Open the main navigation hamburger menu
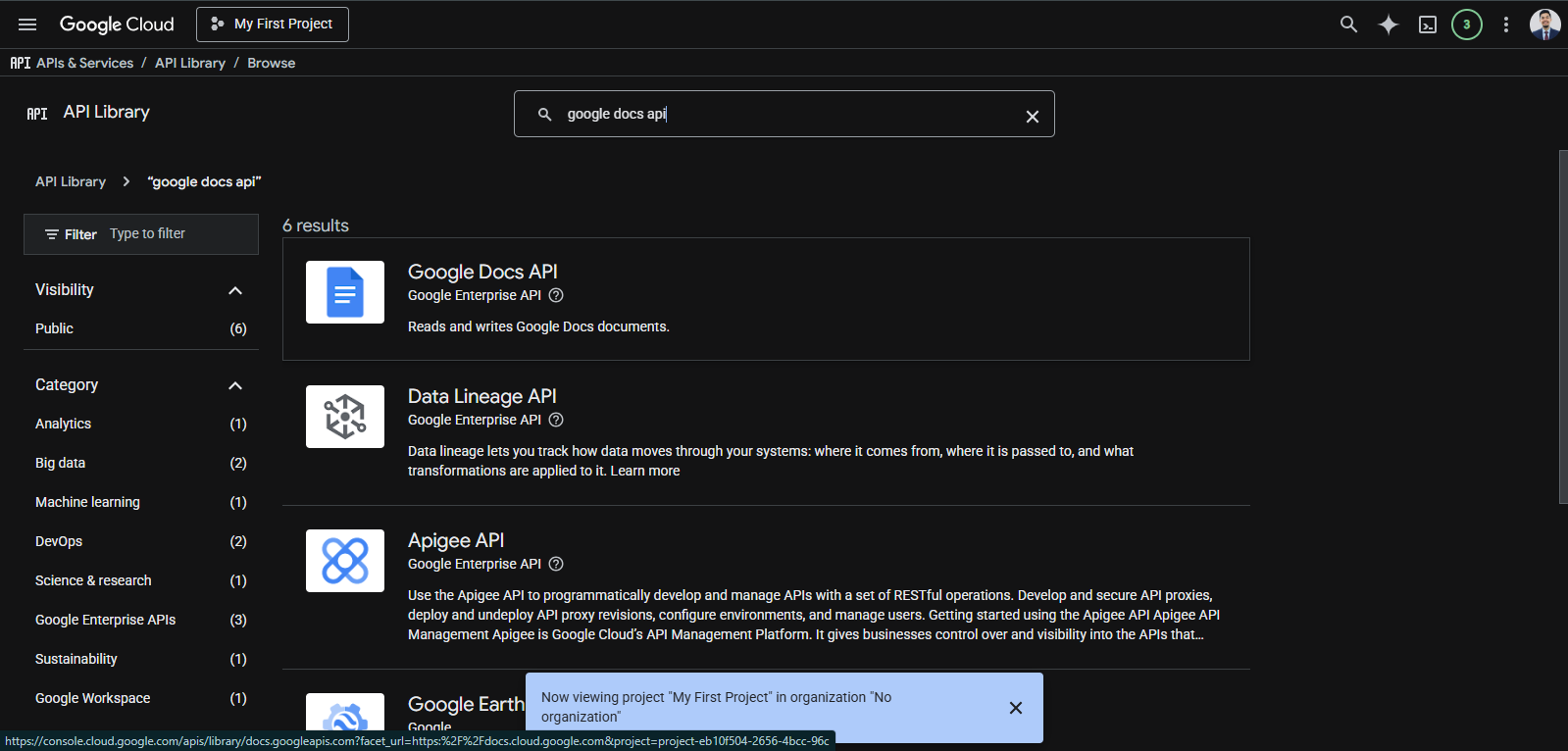This screenshot has height=751, width=1568. 27,25
